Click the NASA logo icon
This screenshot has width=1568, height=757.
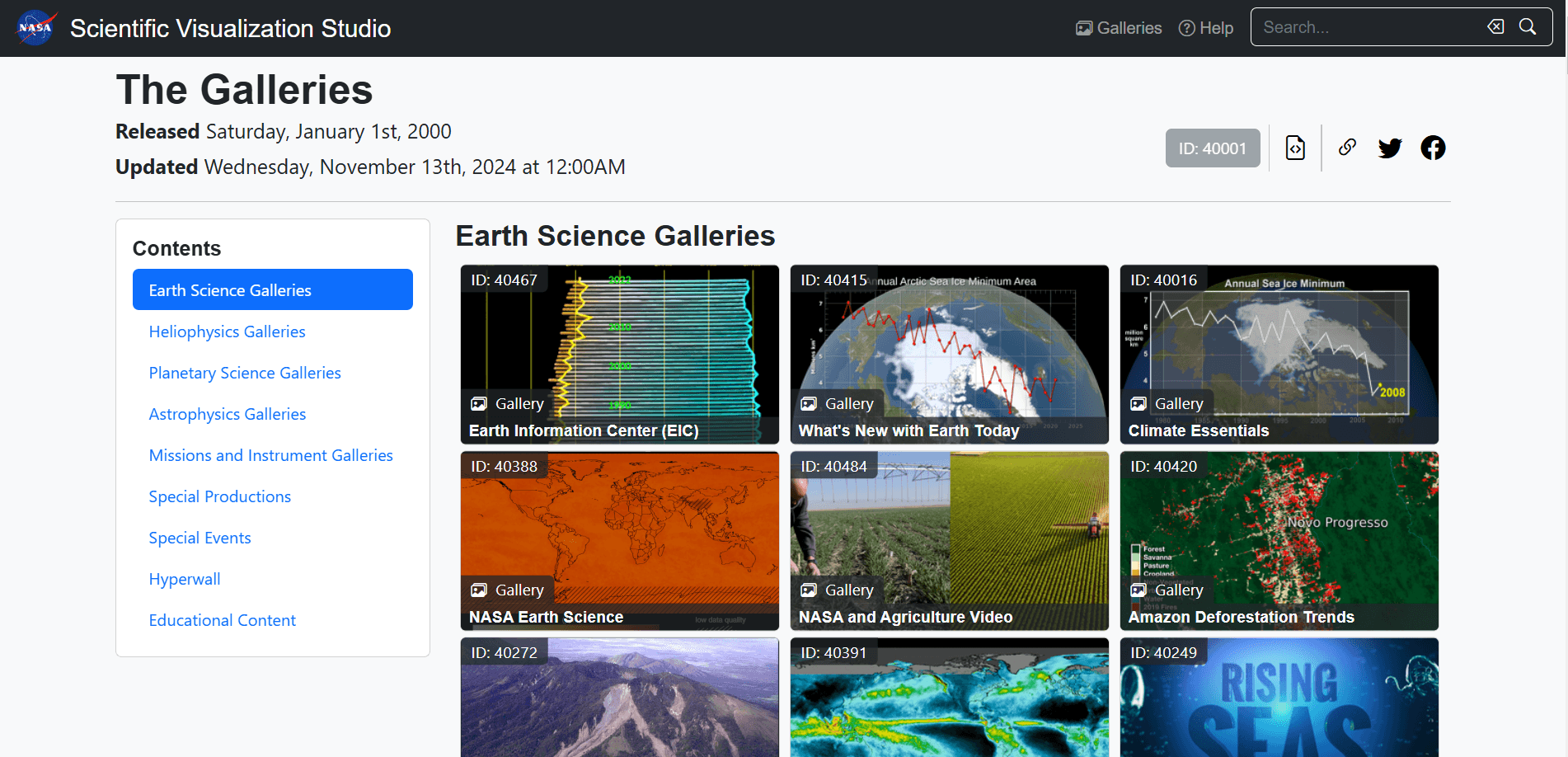tap(36, 28)
